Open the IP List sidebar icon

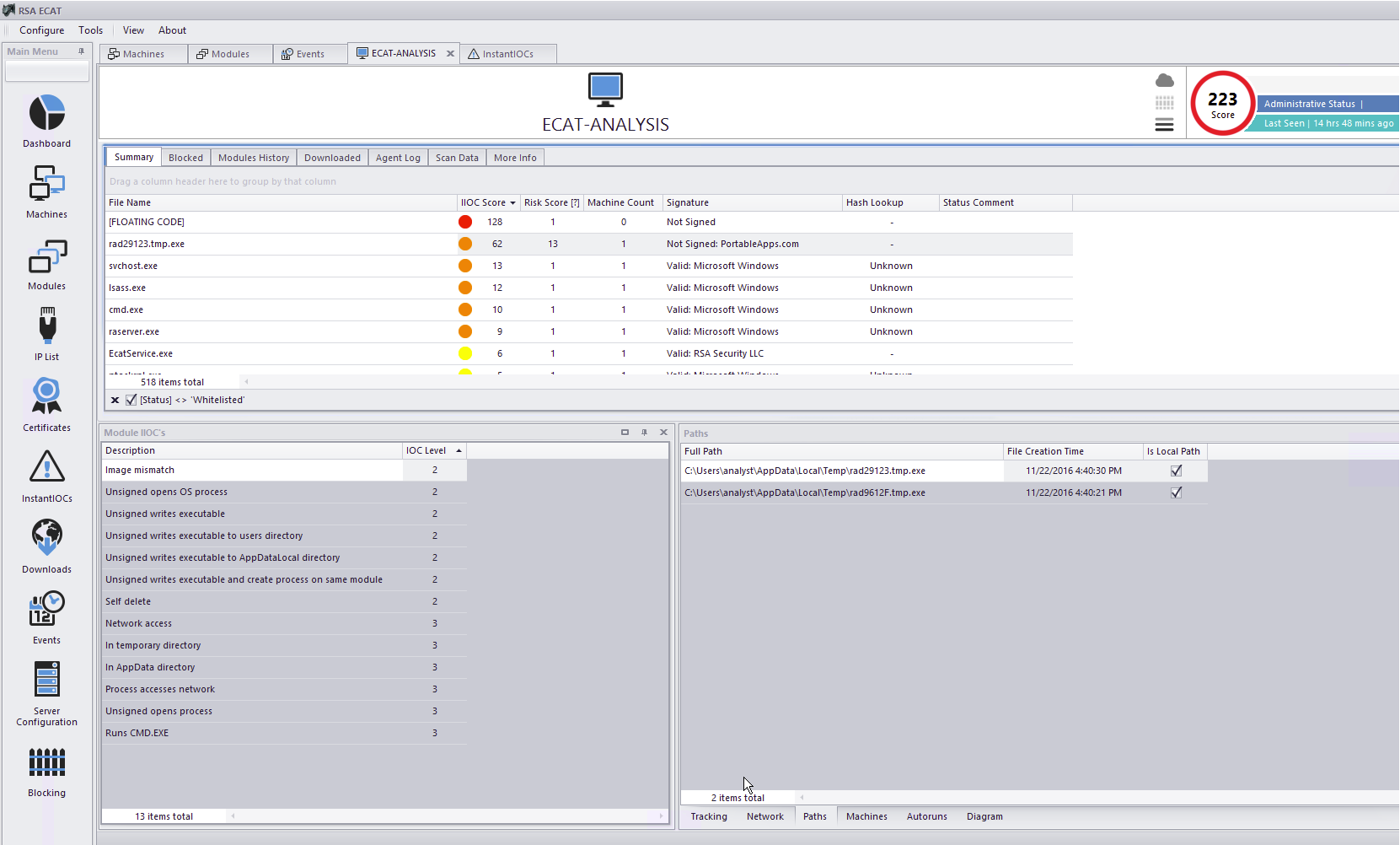click(47, 326)
